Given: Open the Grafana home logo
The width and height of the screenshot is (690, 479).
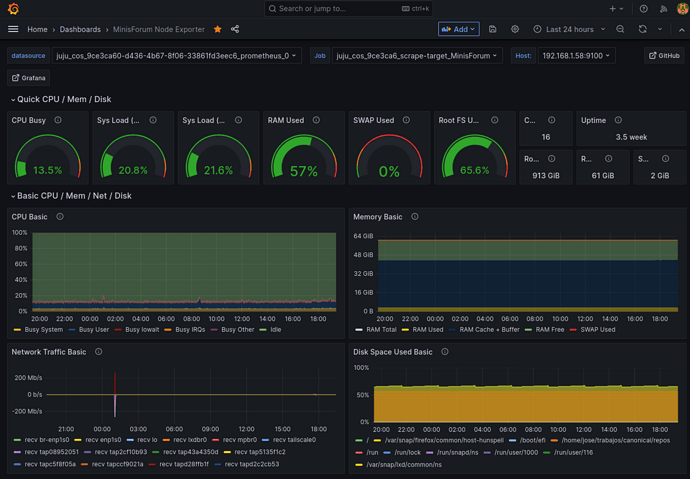Looking at the screenshot, I should 14,8.
